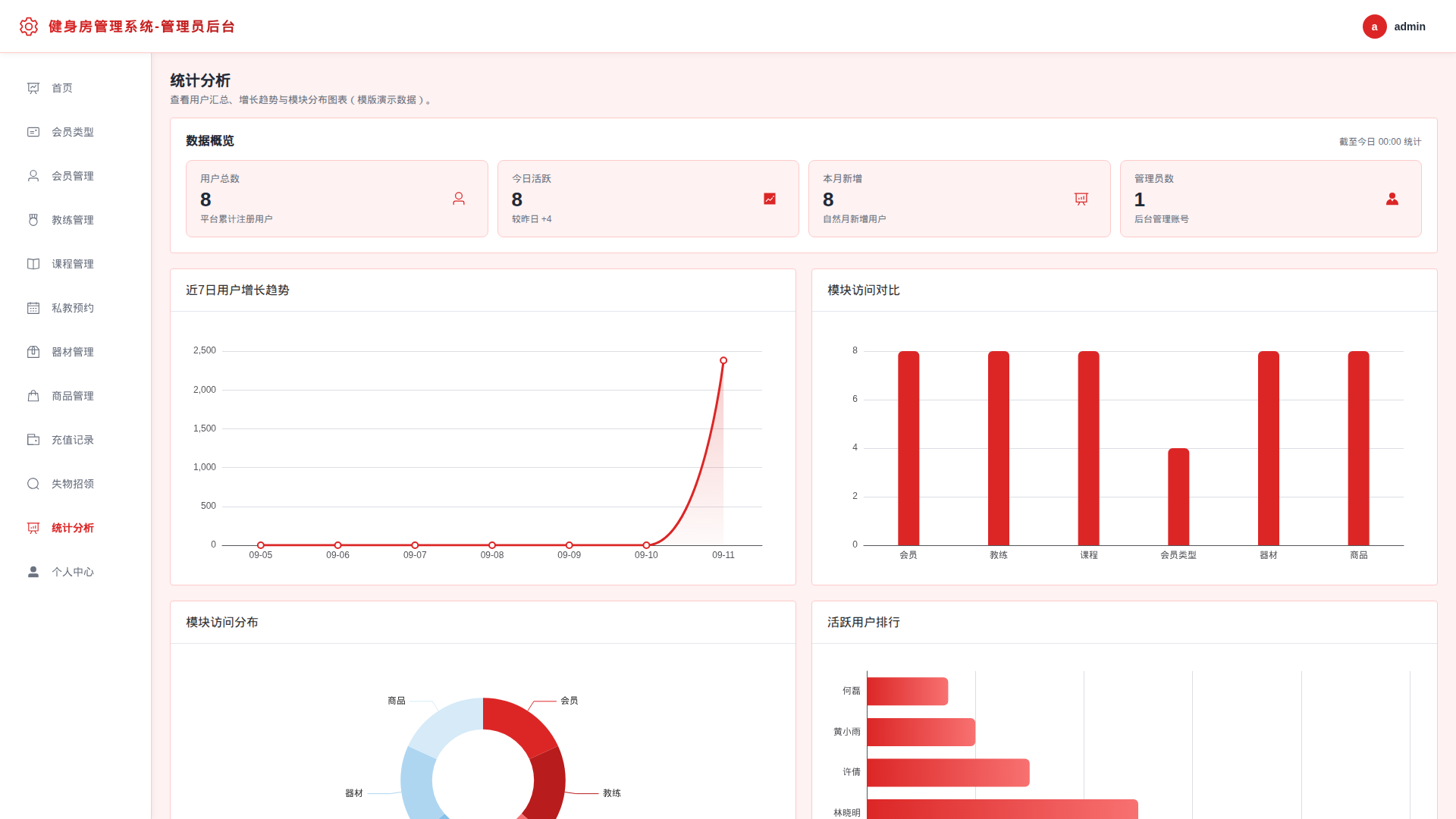
Task: Click the 个人中心 user icon
Action: [33, 572]
